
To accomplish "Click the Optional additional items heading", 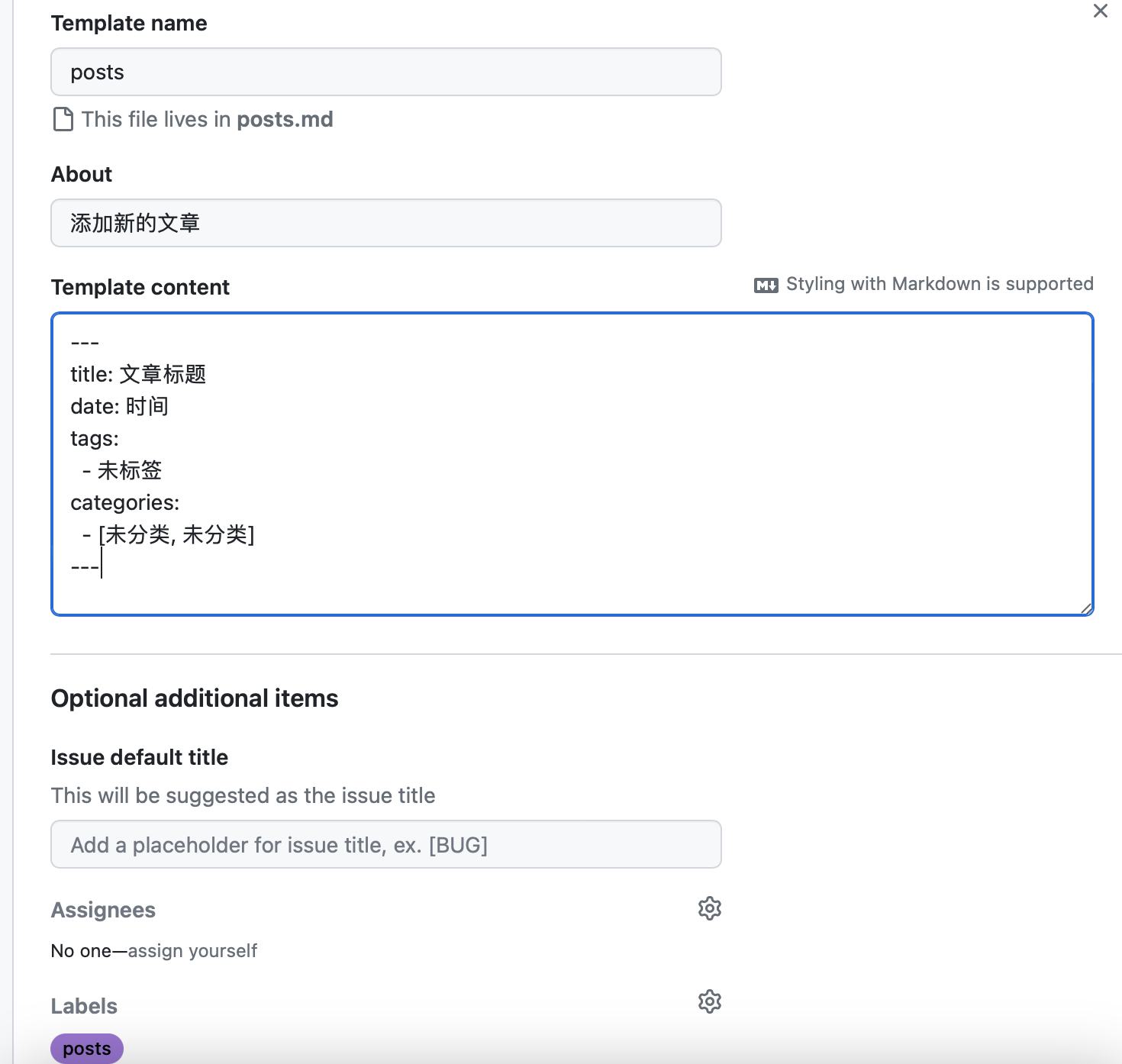I will (x=195, y=698).
